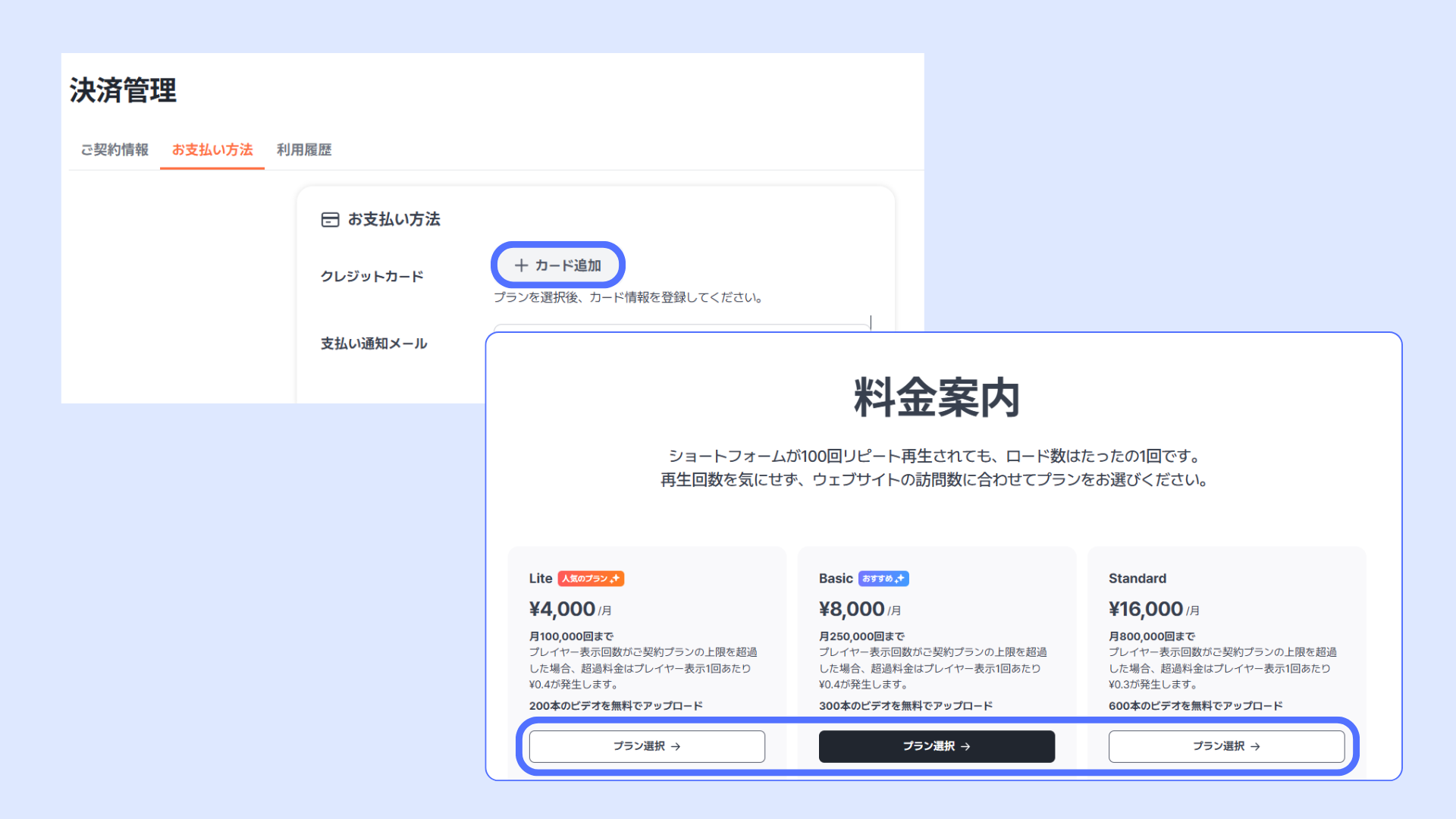This screenshot has height=819, width=1456.
Task: Click the 支払い通知メール input field
Action: (x=681, y=329)
